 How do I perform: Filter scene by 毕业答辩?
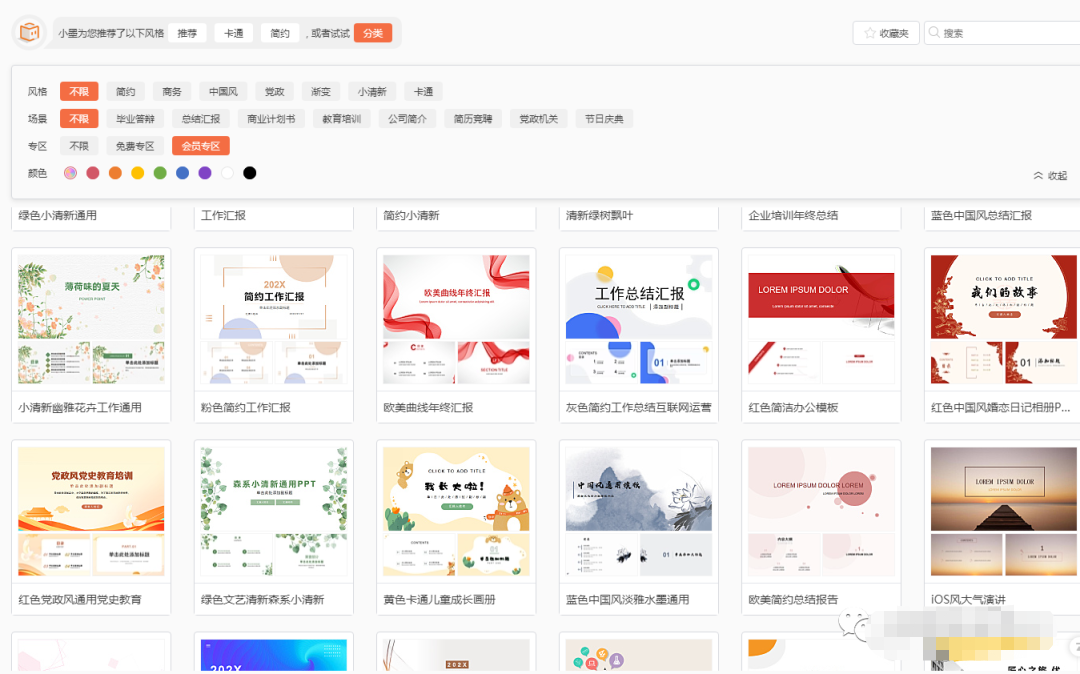pyautogui.click(x=135, y=118)
